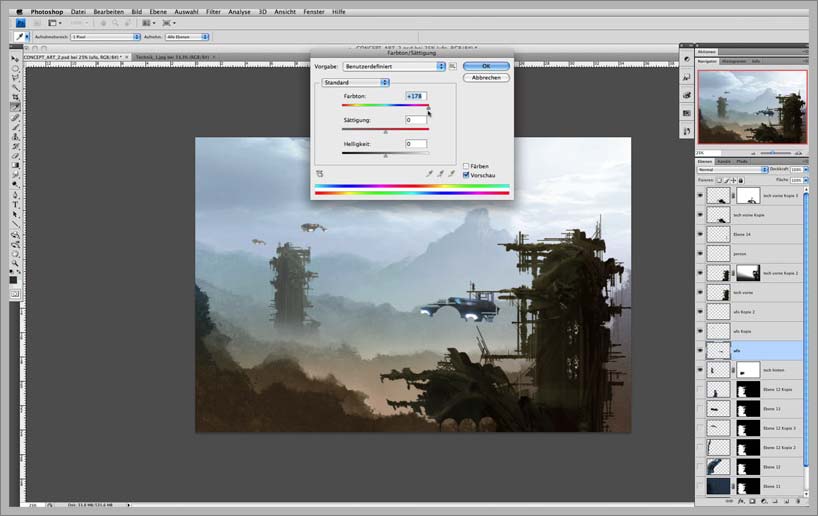Viewport: 818px width, 516px height.
Task: Hide the 'tech vorne Kopie 3' layer
Action: (700, 196)
